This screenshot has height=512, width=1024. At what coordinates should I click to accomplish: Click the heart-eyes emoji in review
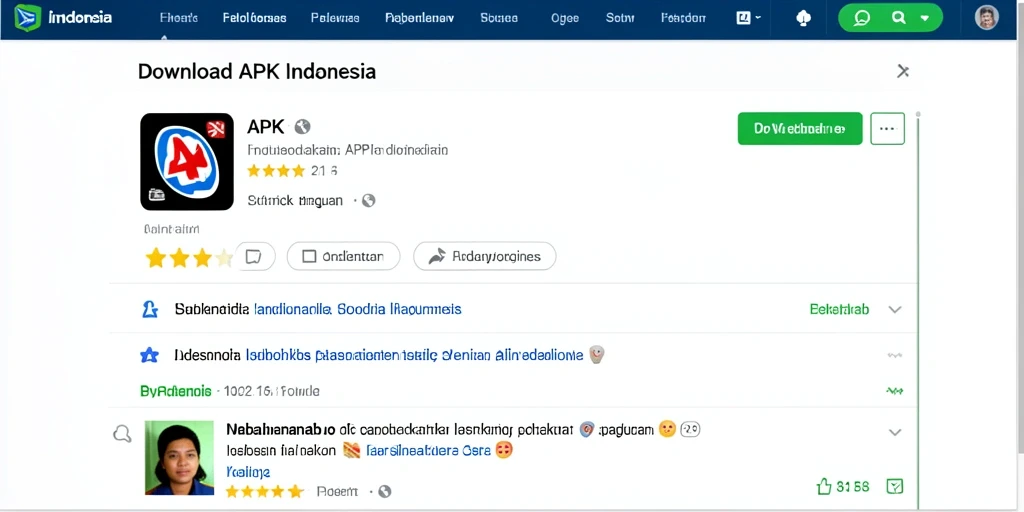tap(504, 449)
